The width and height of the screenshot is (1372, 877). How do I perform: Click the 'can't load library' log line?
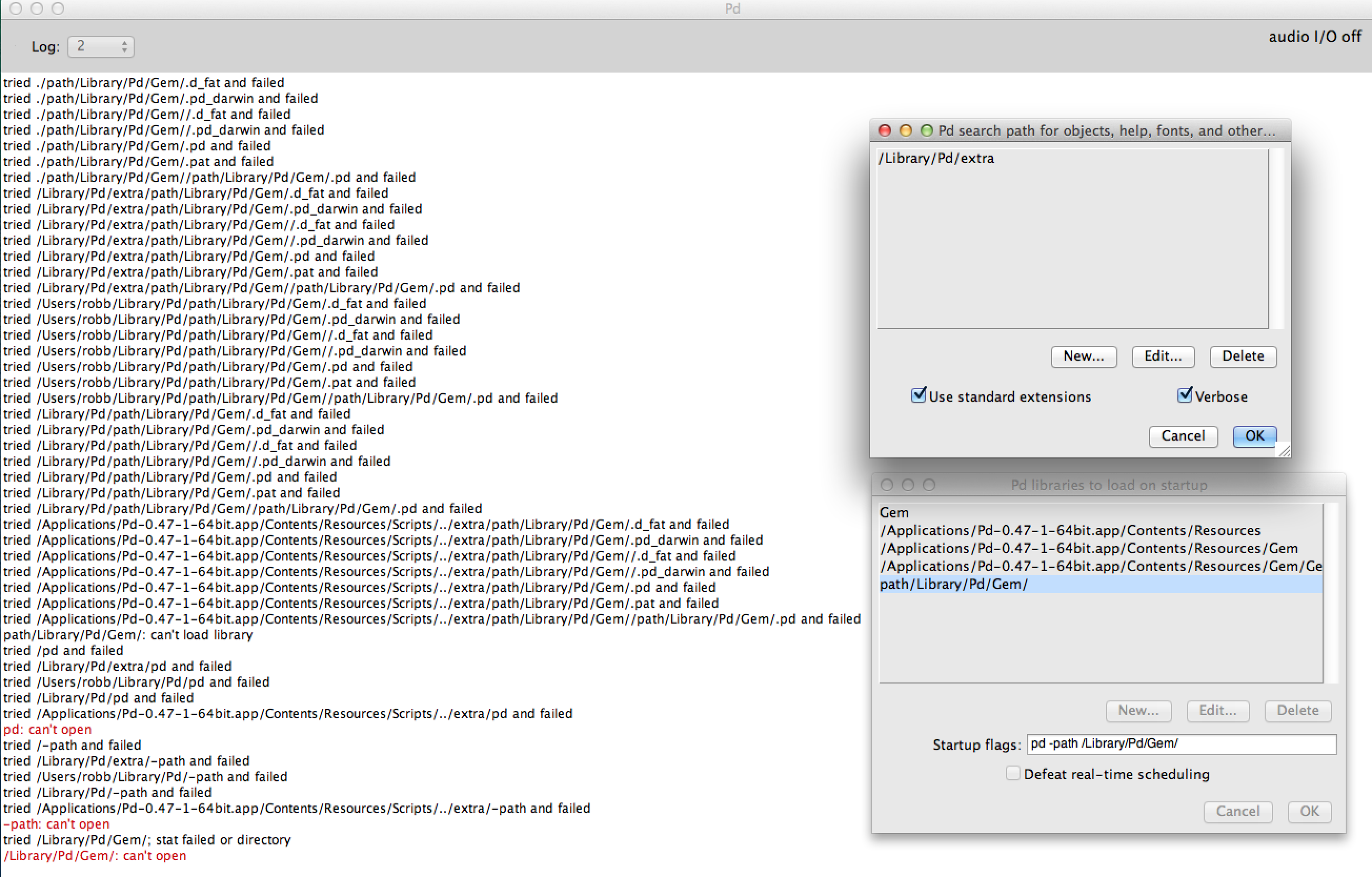pyautogui.click(x=128, y=635)
